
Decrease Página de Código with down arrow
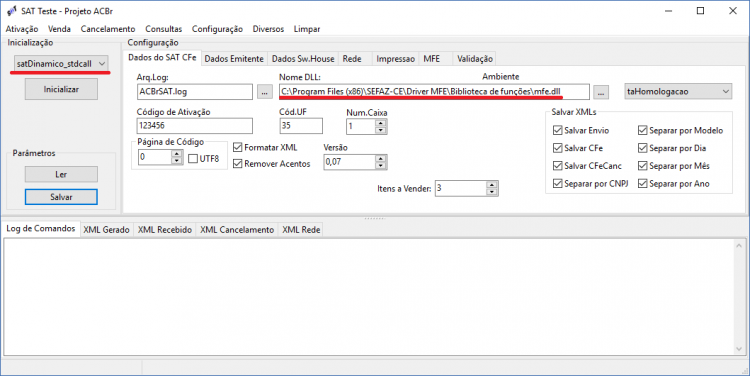pyautogui.click(x=177, y=161)
